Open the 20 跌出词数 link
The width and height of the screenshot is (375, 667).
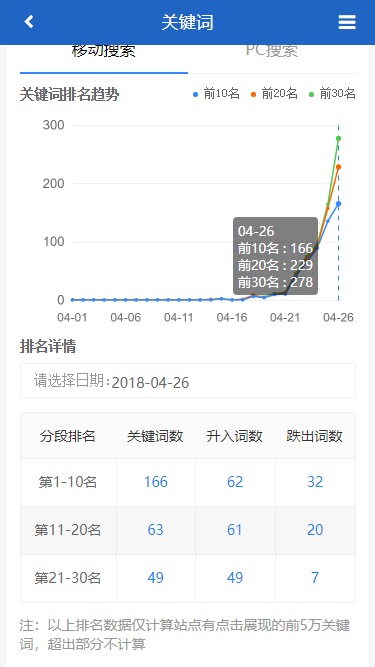[x=315, y=530]
